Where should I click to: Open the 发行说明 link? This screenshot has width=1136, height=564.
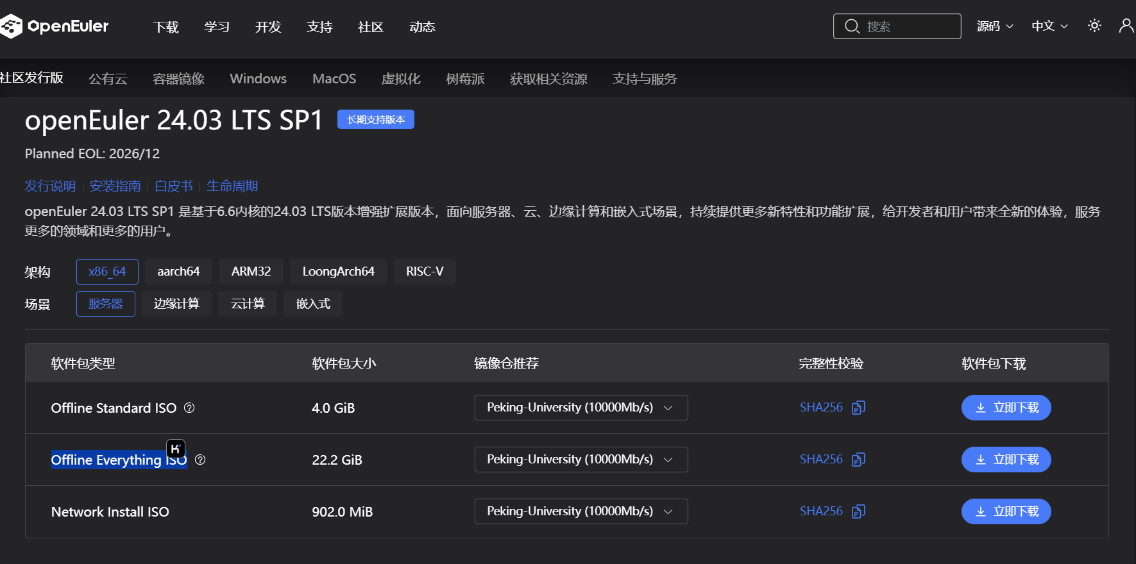pos(50,186)
